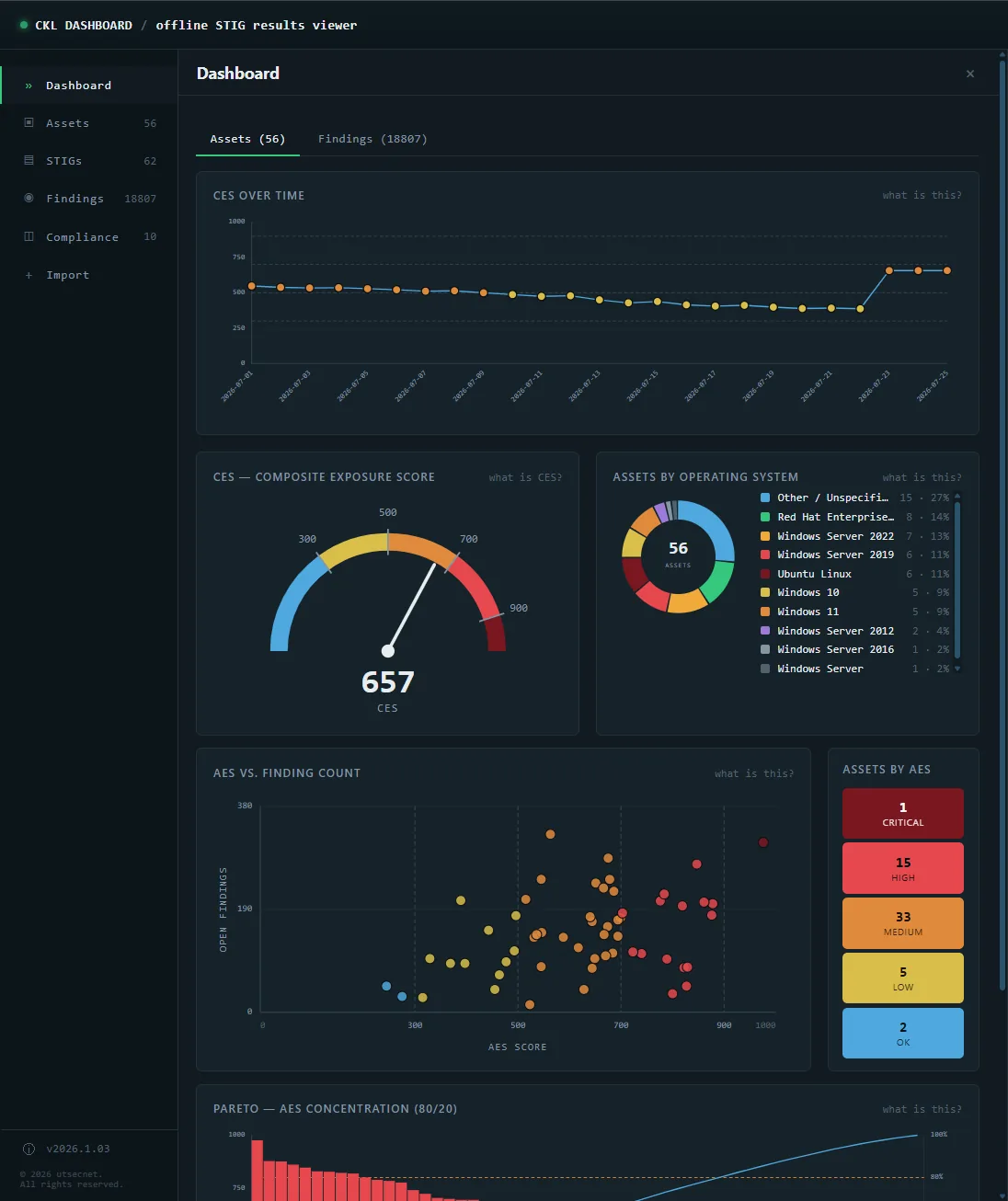Navigate to Findings in the sidebar
This screenshot has height=1201, width=1008.
coord(89,199)
